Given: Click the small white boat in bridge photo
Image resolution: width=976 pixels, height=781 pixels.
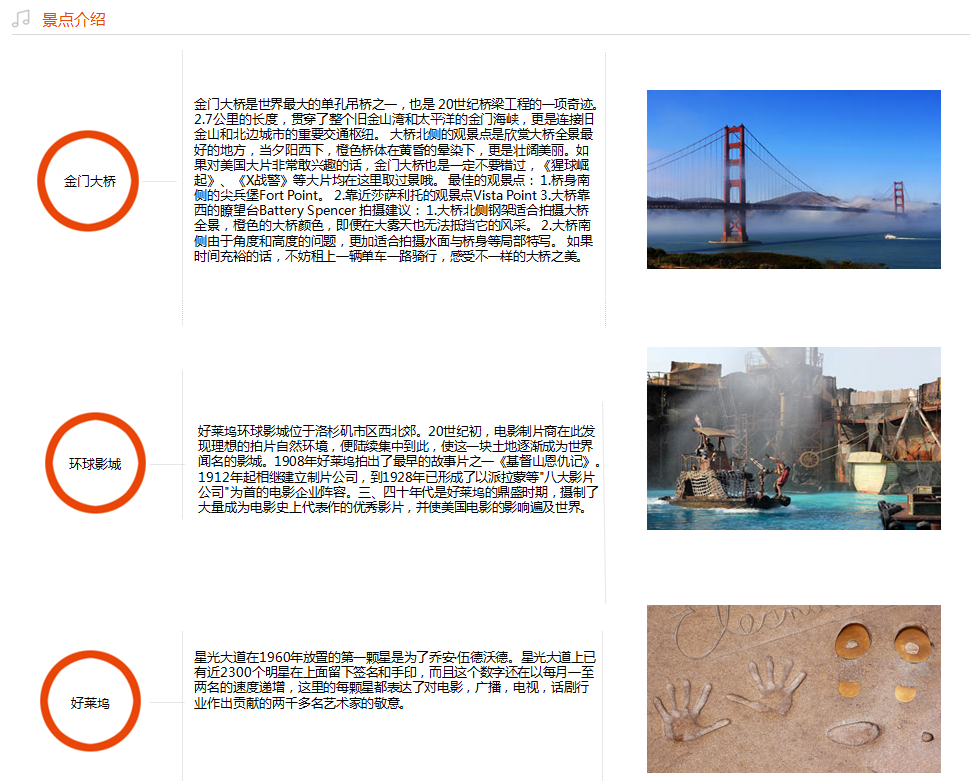Looking at the screenshot, I should (888, 237).
